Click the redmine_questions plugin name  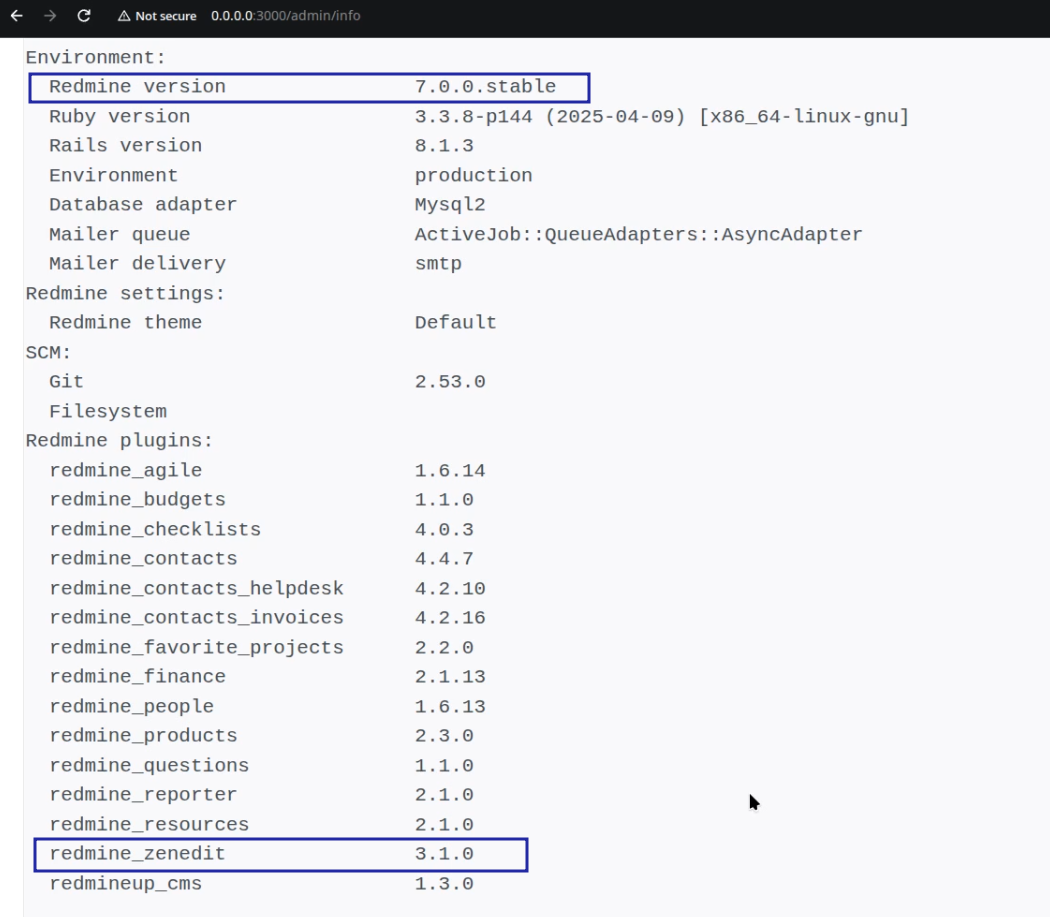tap(149, 765)
